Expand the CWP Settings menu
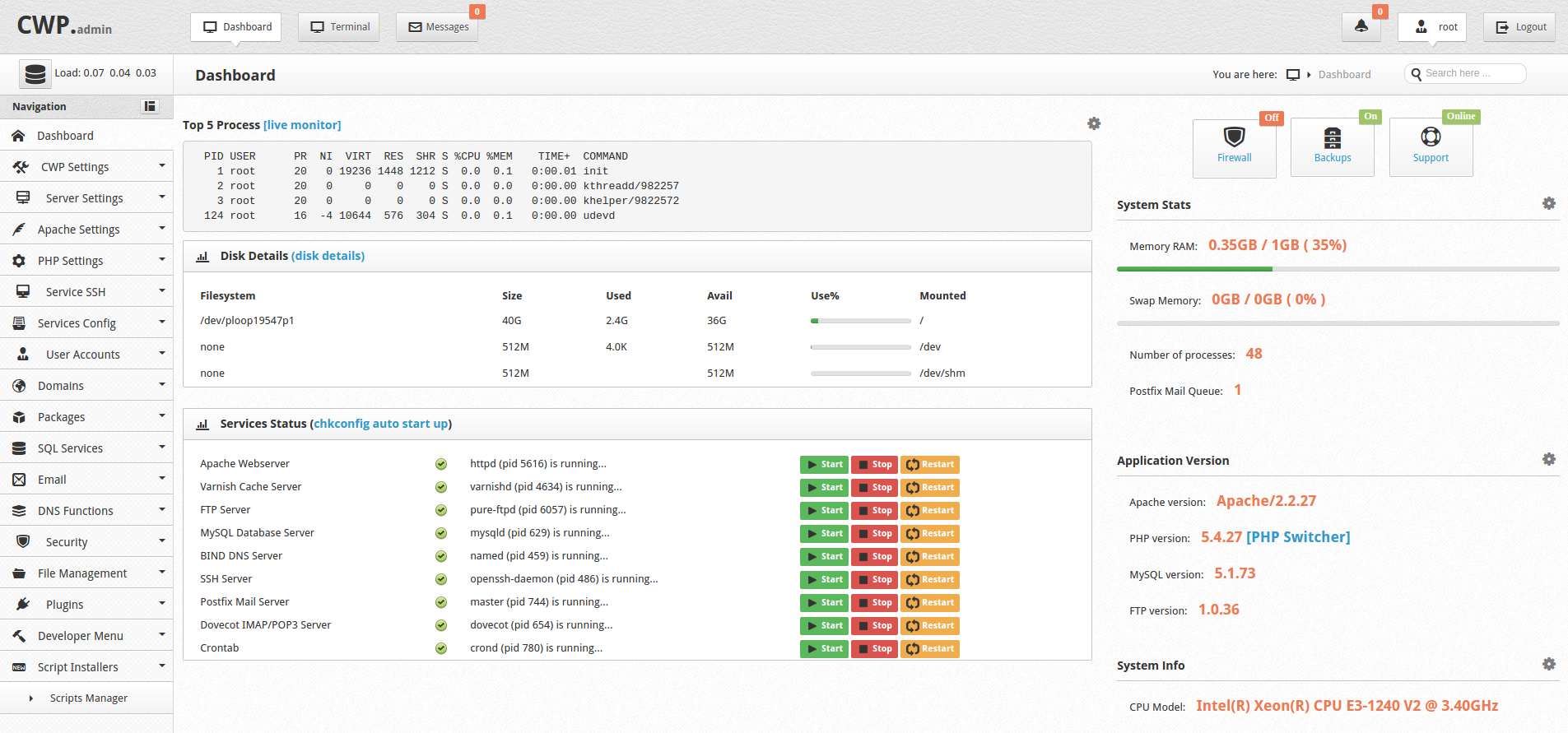This screenshot has width=1568, height=733. pyautogui.click(x=86, y=167)
